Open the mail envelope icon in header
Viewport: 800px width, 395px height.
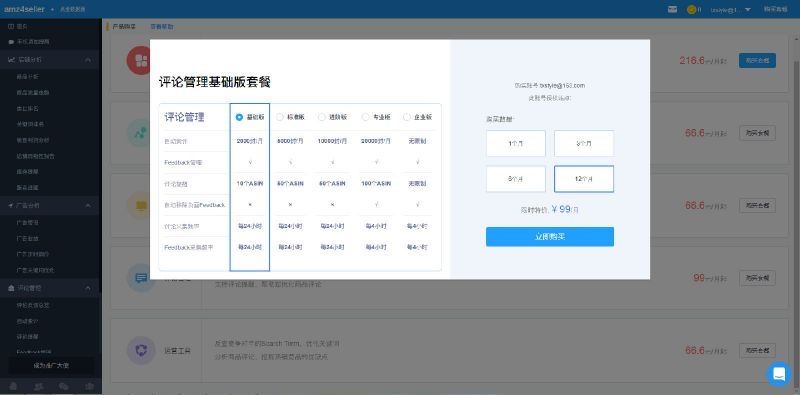point(672,9)
